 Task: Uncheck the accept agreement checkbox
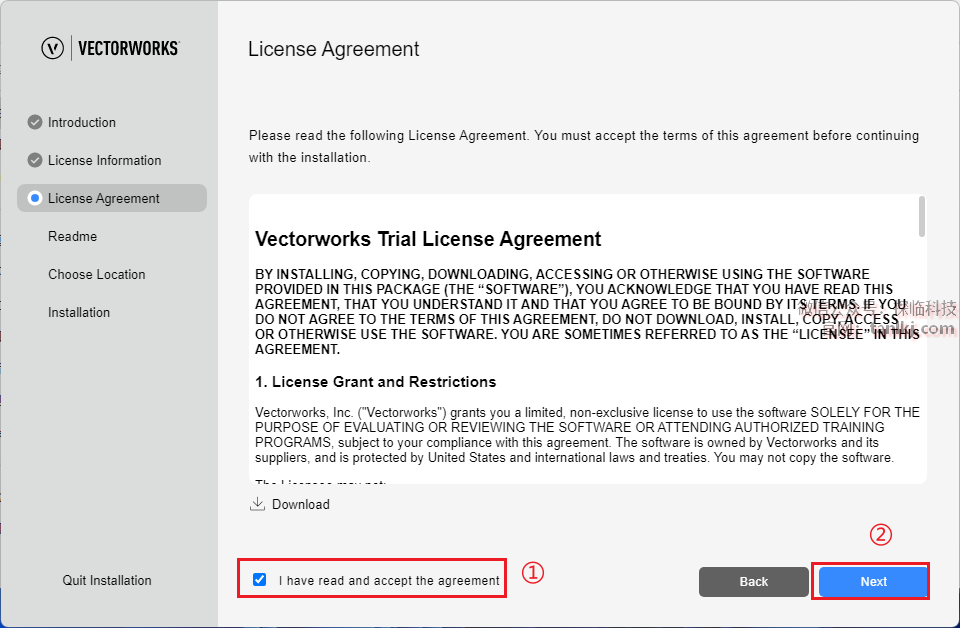260,580
